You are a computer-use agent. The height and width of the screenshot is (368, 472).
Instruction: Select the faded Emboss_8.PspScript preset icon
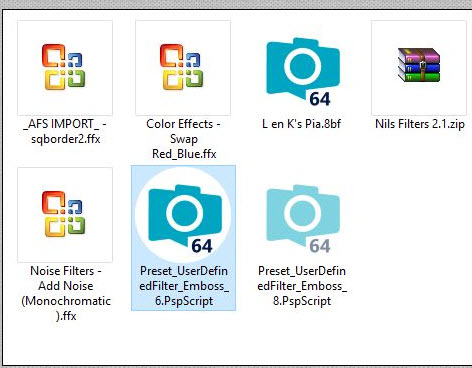pyautogui.click(x=302, y=219)
